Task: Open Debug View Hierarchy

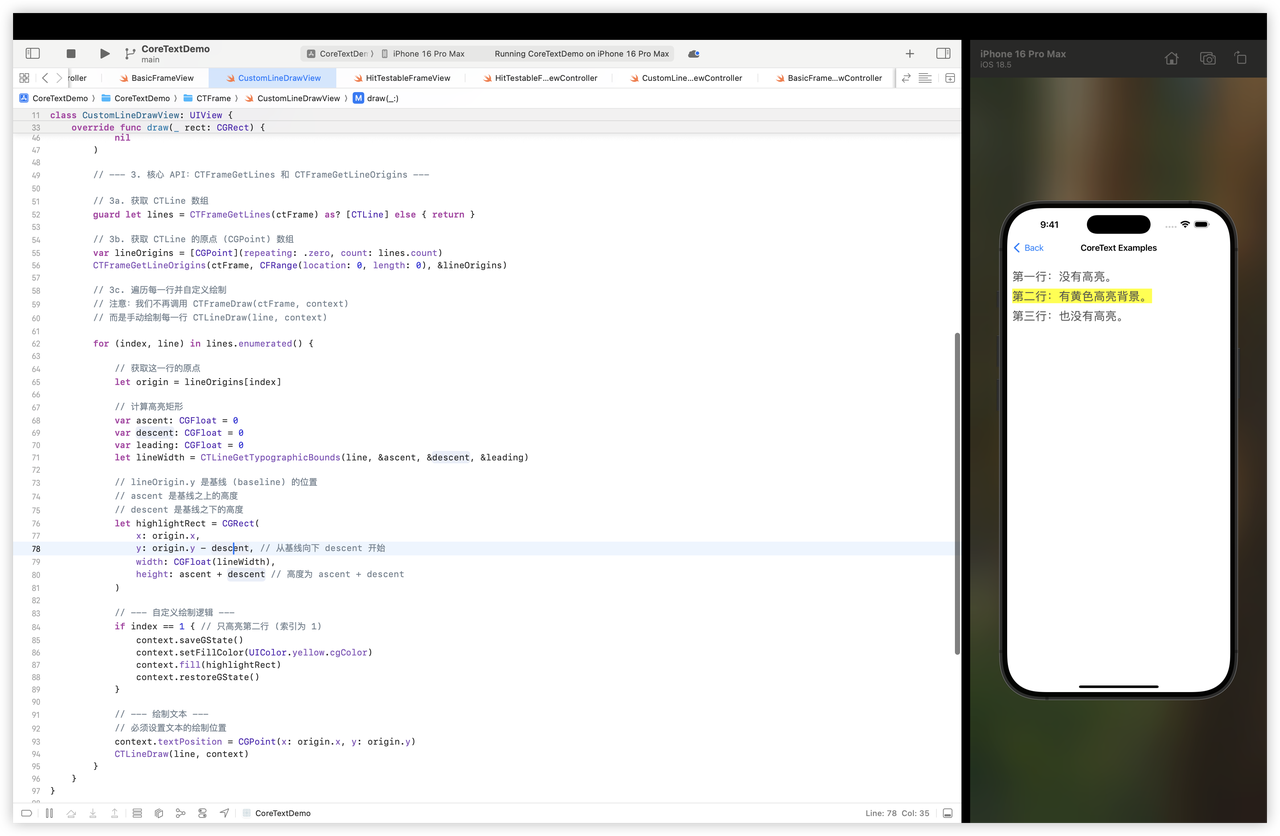Action: (137, 813)
